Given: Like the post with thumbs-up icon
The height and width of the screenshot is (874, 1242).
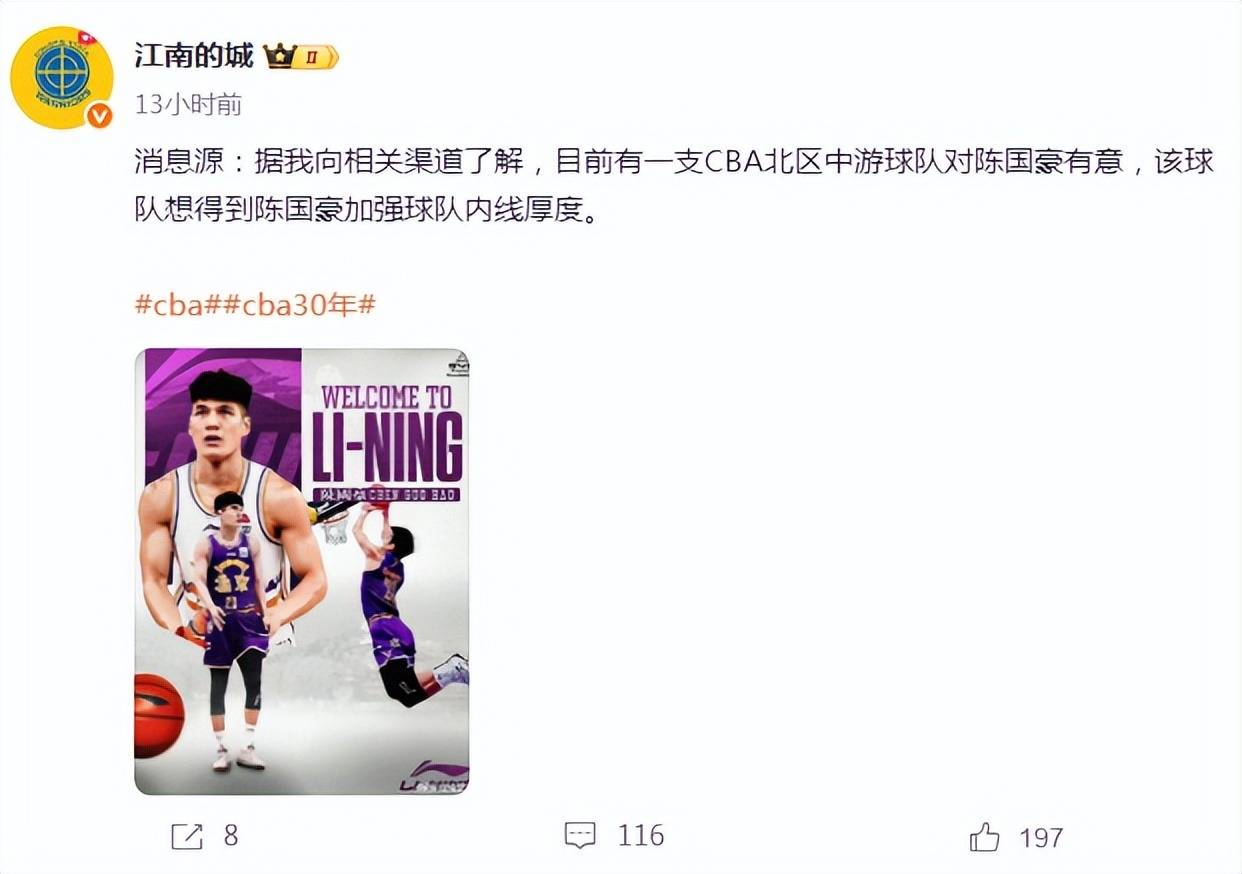Looking at the screenshot, I should point(985,837).
